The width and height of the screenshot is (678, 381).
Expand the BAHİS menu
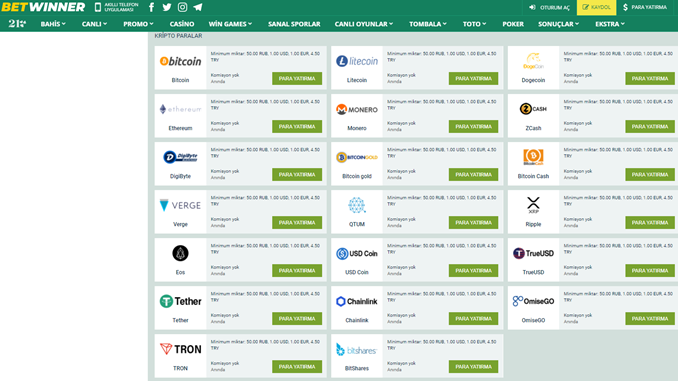tap(53, 24)
